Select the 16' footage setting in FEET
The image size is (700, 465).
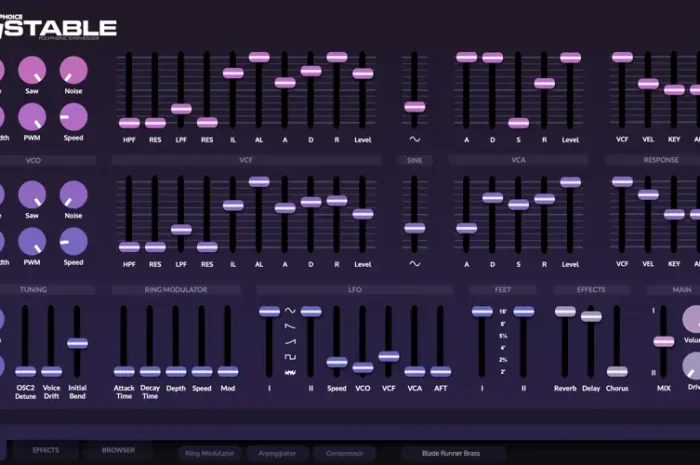[502, 312]
